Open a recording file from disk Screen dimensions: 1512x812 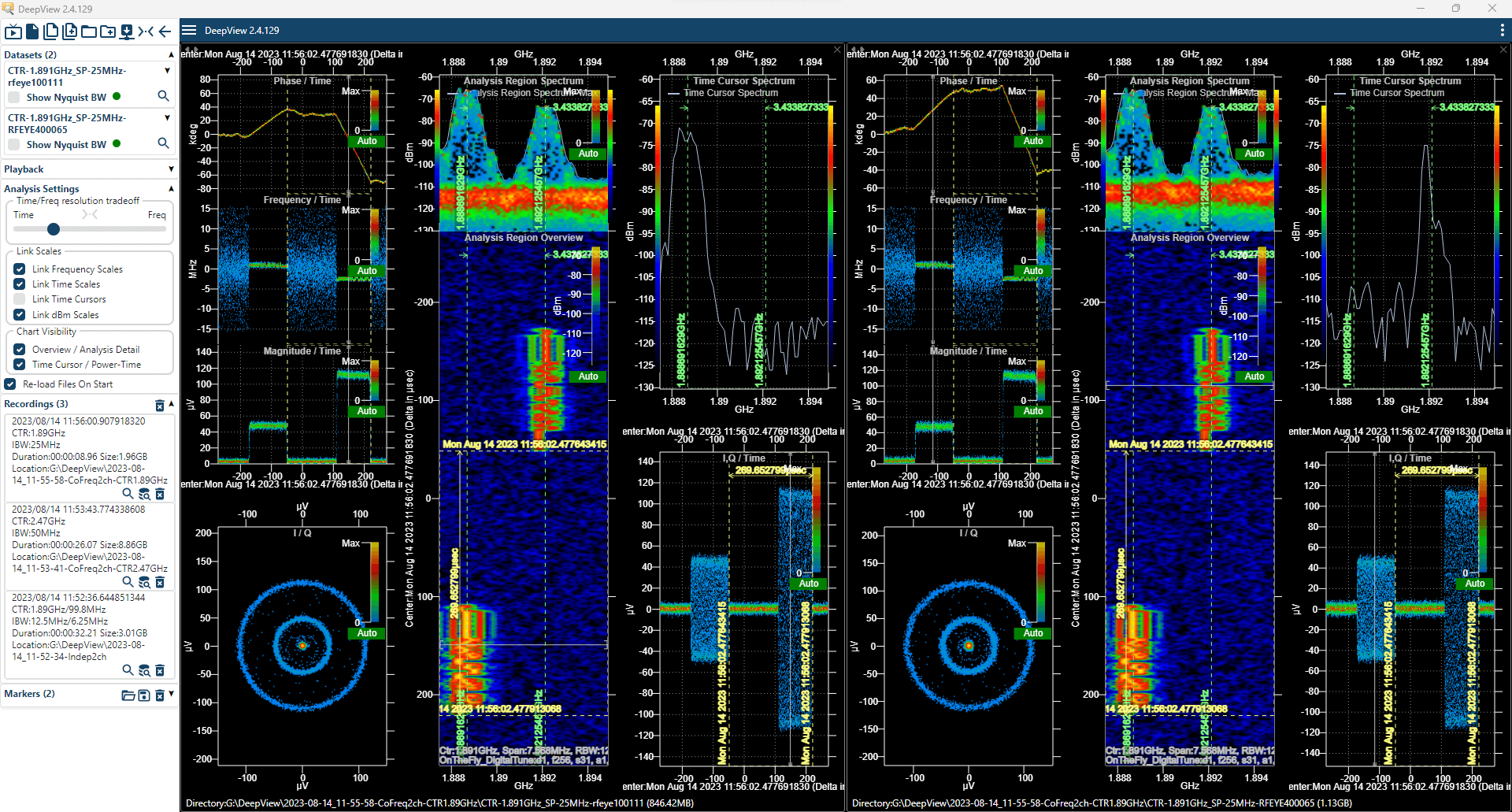pyautogui.click(x=88, y=32)
